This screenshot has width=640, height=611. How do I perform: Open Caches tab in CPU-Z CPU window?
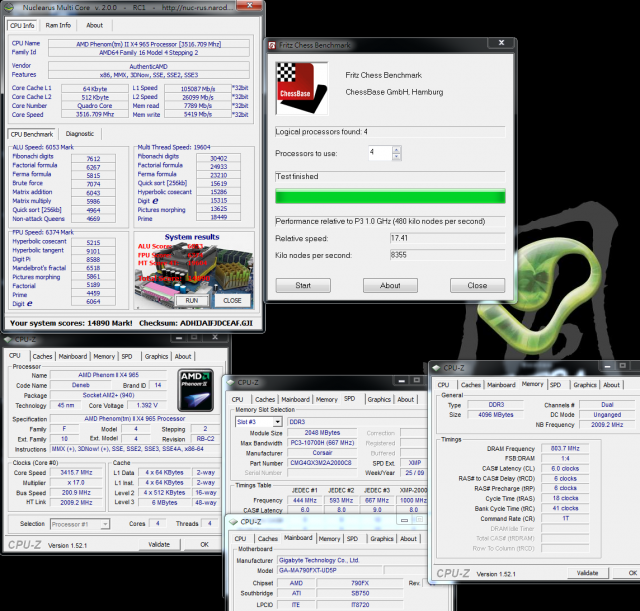[42, 356]
